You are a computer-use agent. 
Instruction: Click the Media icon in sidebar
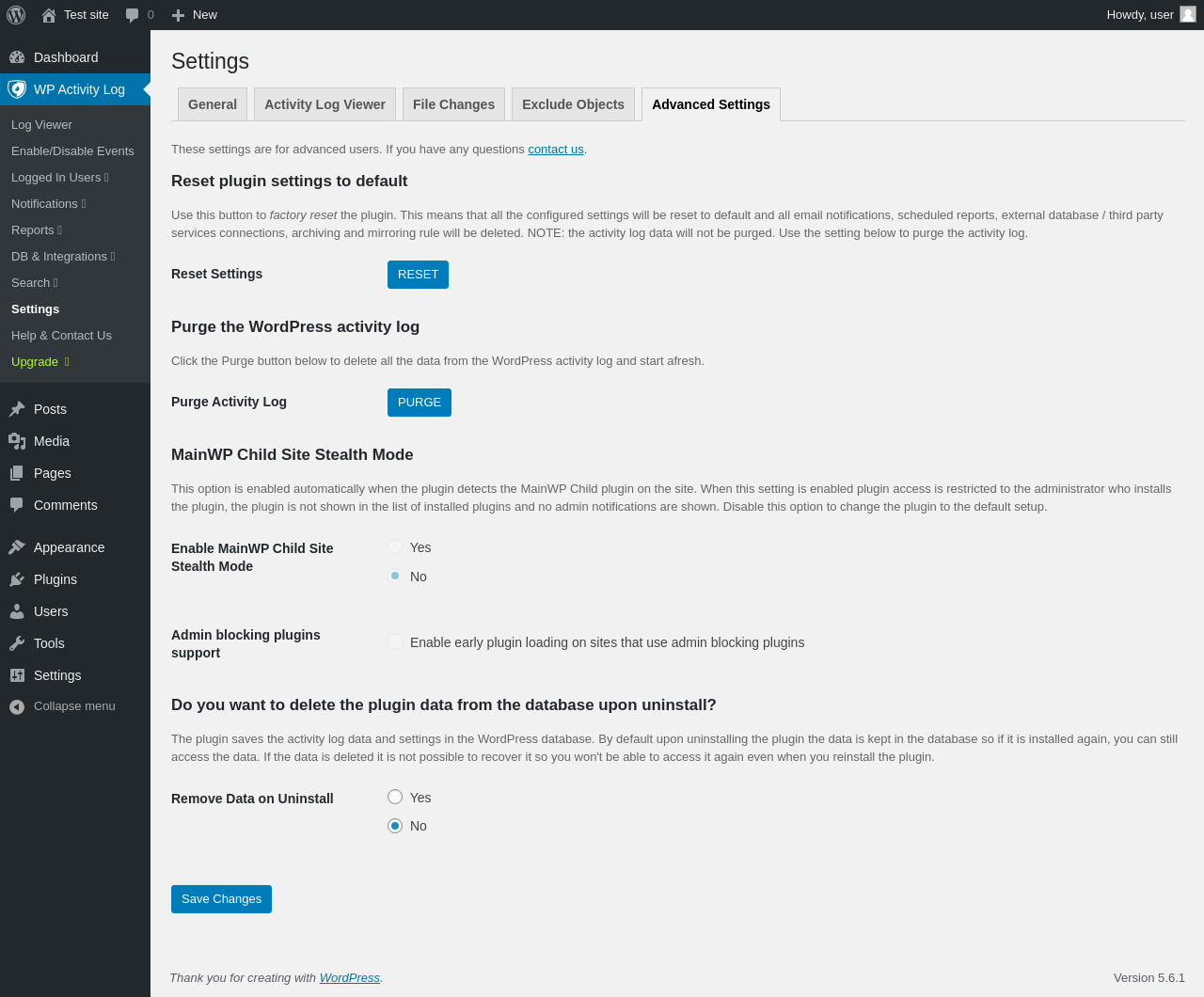tap(17, 441)
